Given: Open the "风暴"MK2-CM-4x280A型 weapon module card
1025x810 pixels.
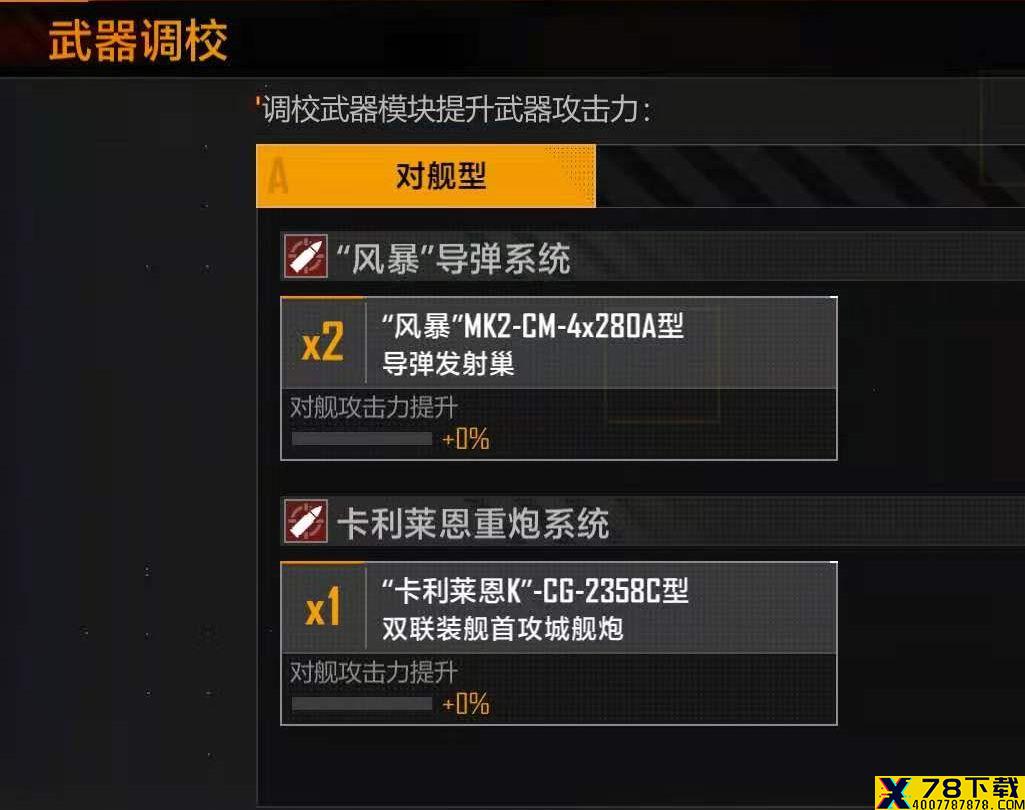Looking at the screenshot, I should (x=559, y=379).
